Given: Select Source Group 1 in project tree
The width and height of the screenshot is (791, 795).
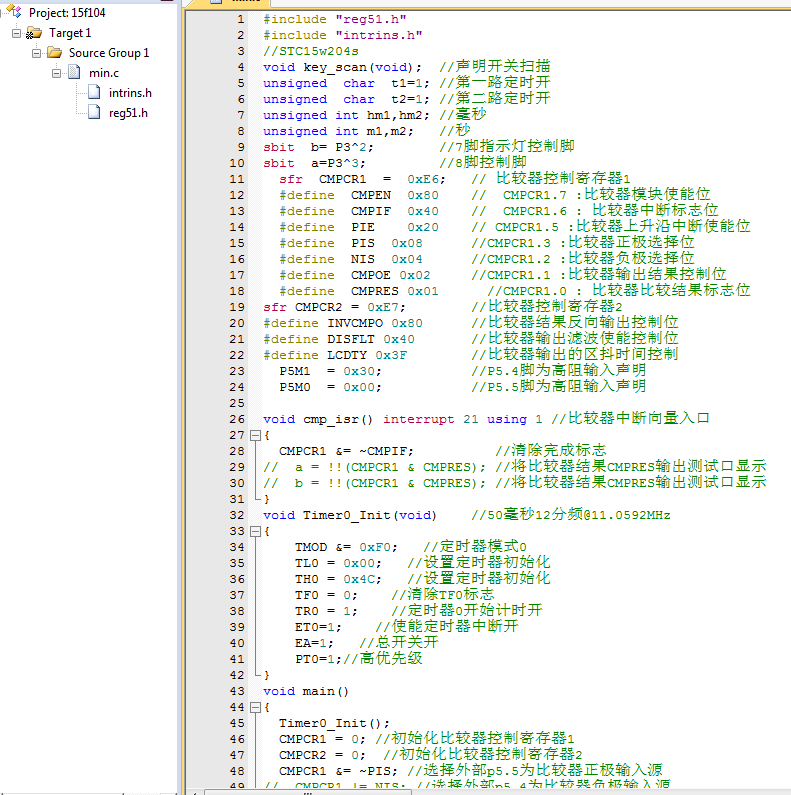Looking at the screenshot, I should coord(109,53).
